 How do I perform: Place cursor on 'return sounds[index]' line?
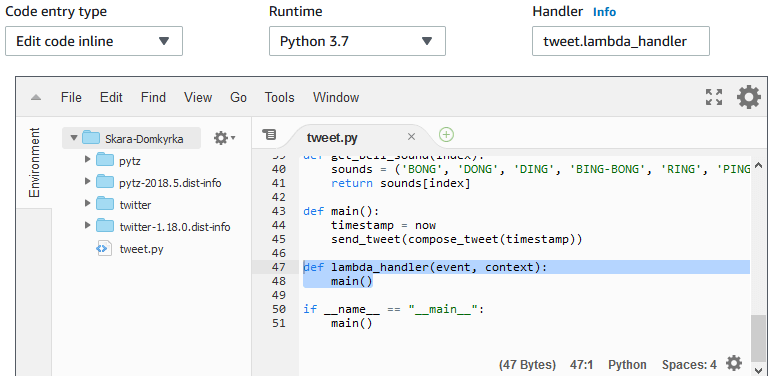[401, 184]
